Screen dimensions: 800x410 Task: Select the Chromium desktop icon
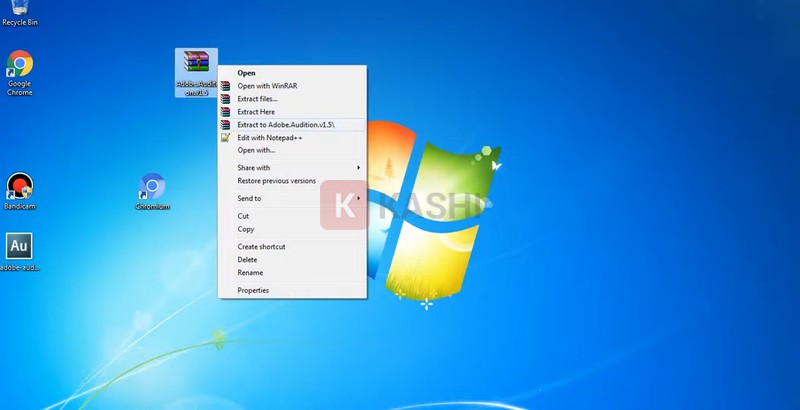152,188
